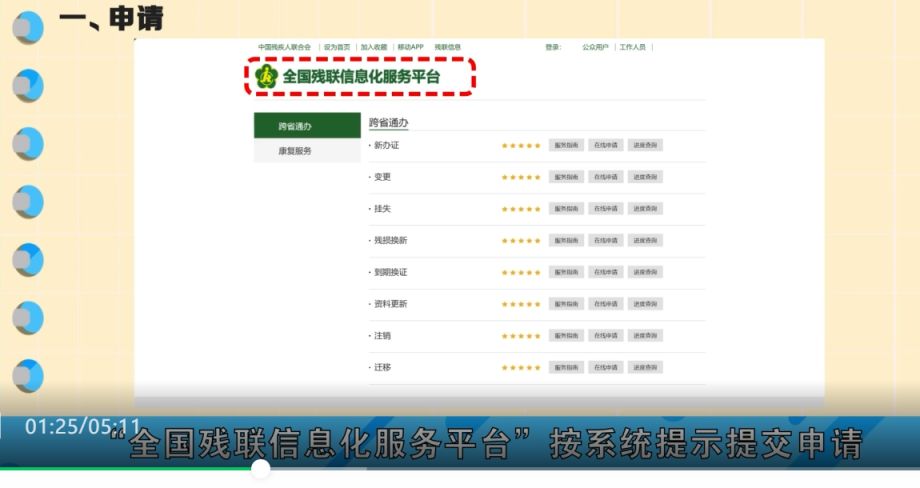Viewport: 920px width, 488px height.
Task: Click 进度查询 button for 挂失
Action: (645, 208)
